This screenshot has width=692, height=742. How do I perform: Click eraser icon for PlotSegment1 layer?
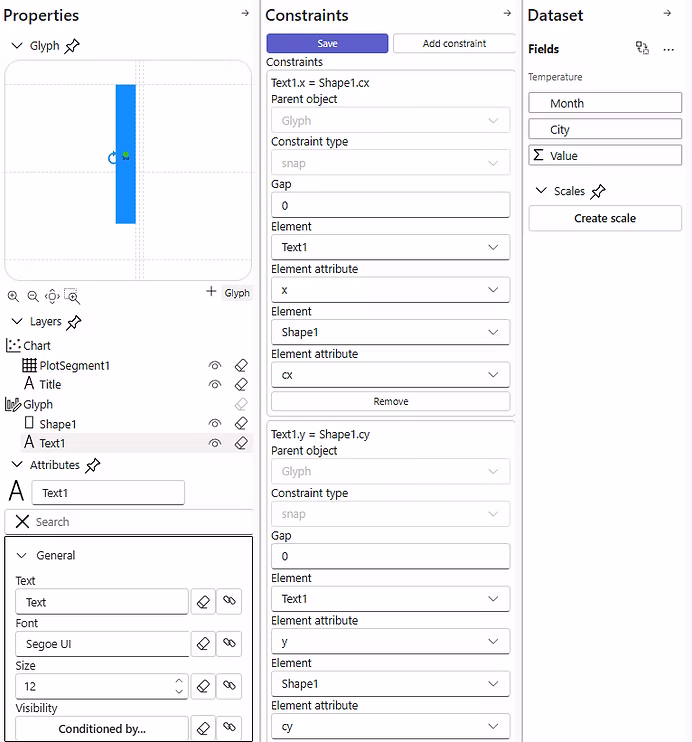pyautogui.click(x=241, y=365)
